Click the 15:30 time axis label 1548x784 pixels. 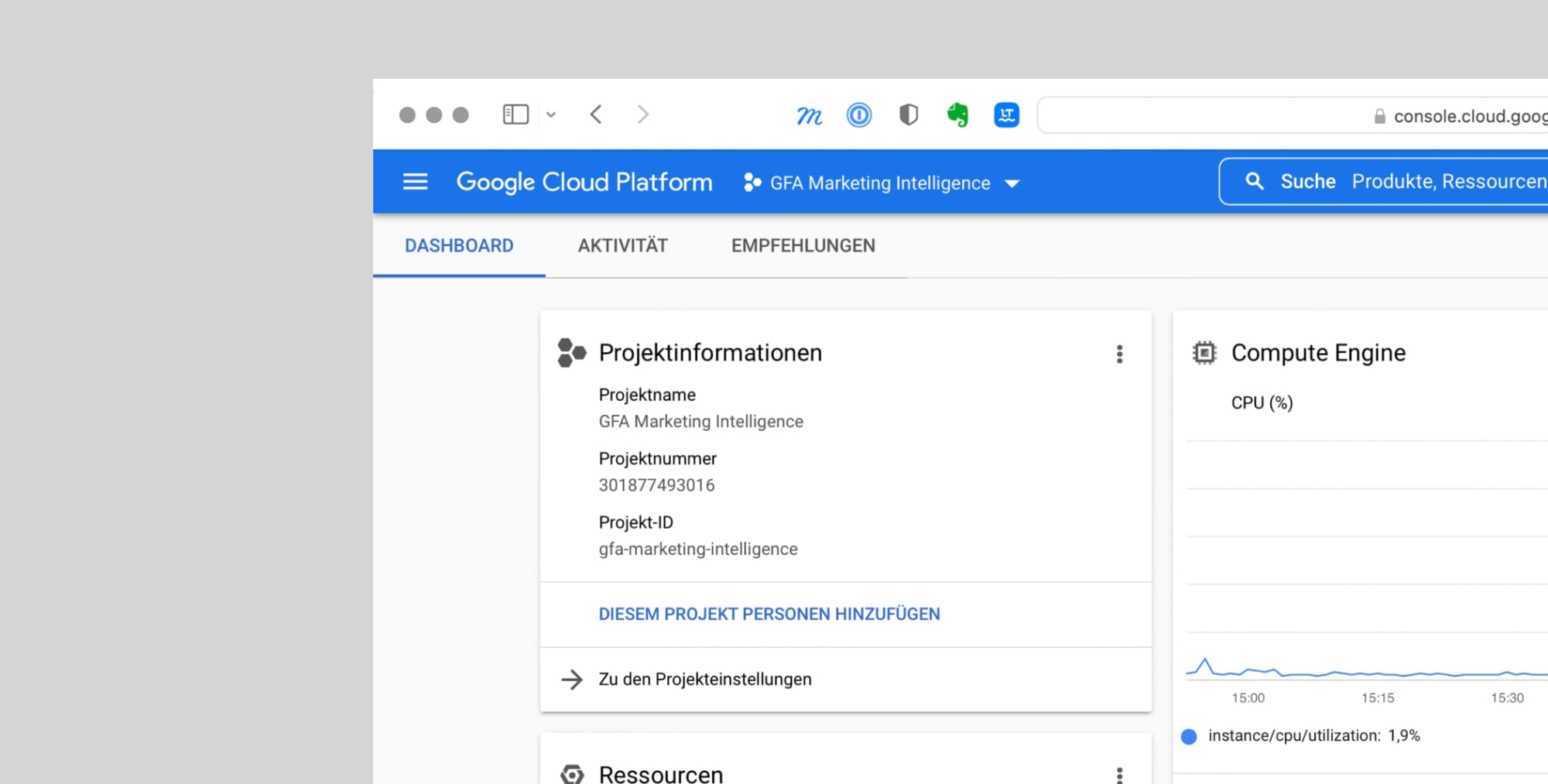1507,698
